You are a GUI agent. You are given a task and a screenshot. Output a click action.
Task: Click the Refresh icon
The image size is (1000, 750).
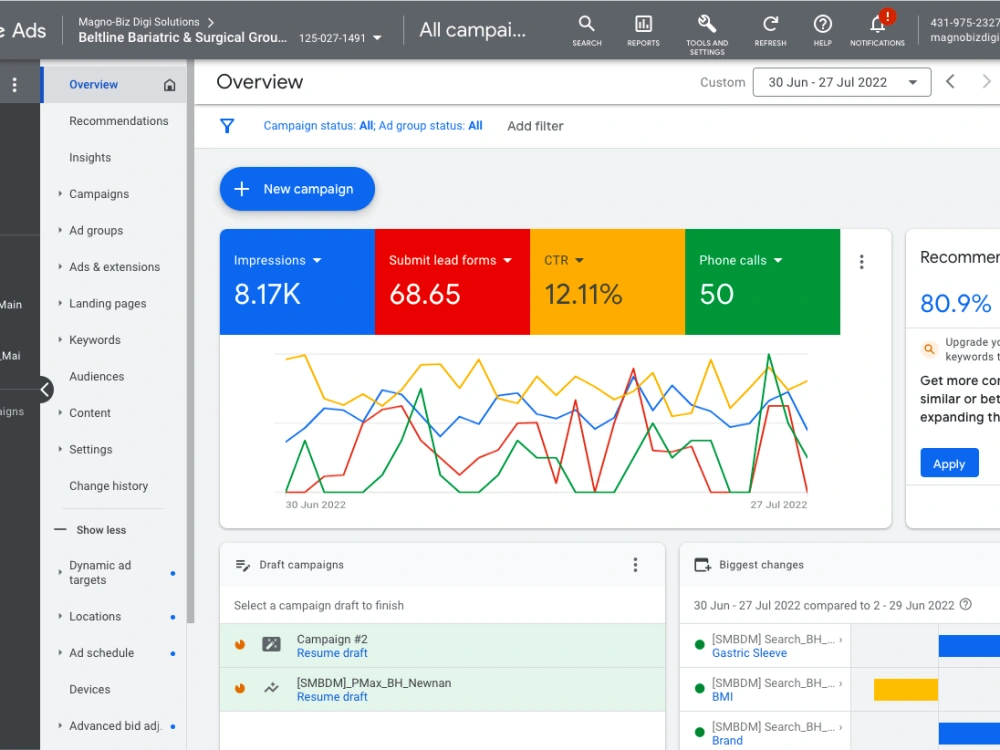(770, 31)
